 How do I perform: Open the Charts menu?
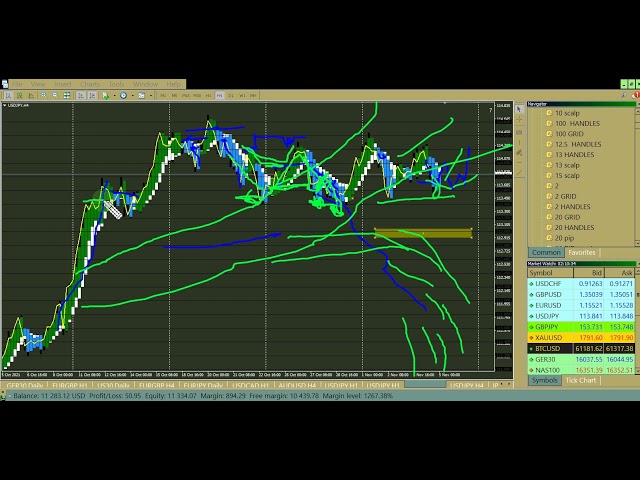click(x=92, y=84)
